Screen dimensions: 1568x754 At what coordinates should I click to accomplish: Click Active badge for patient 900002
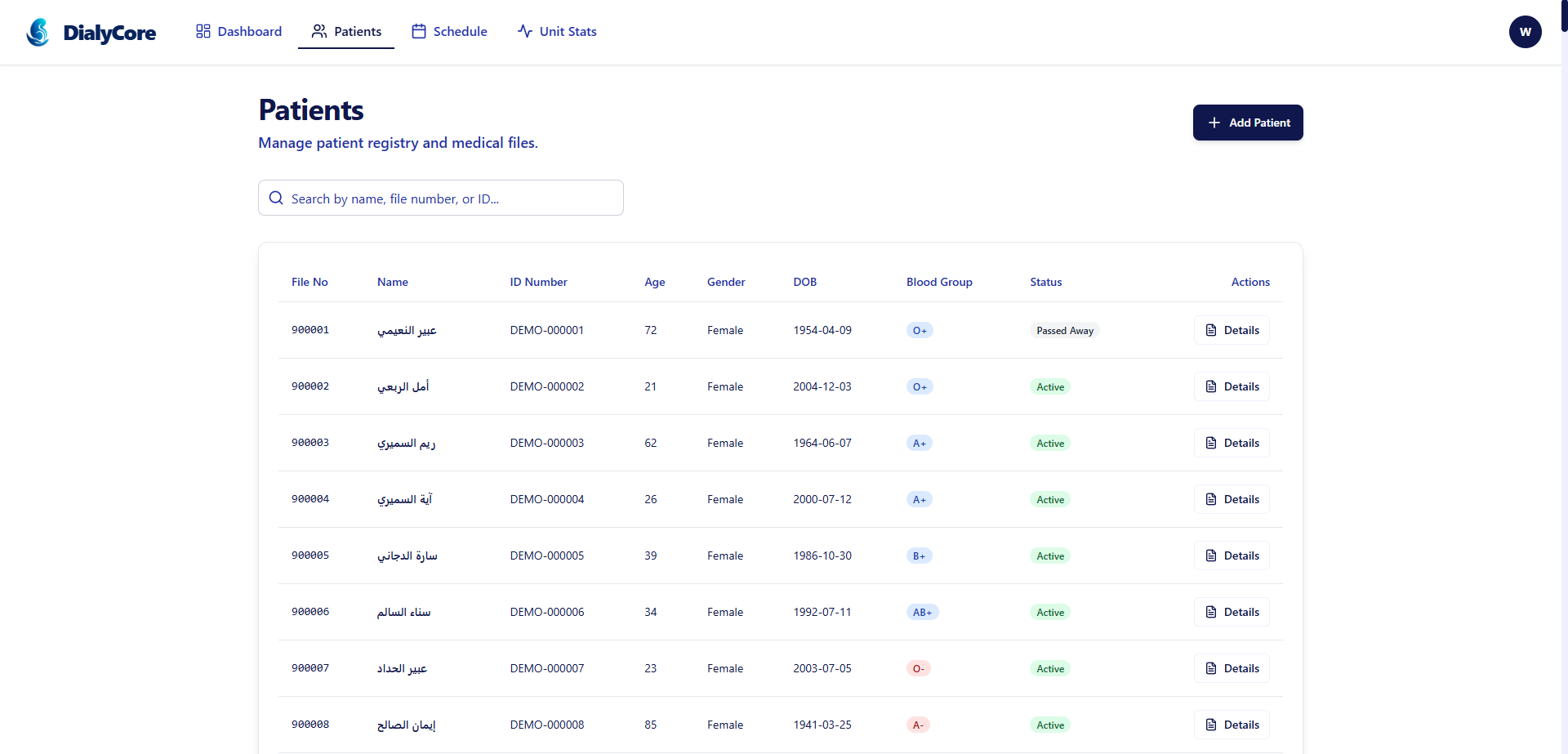(1050, 387)
